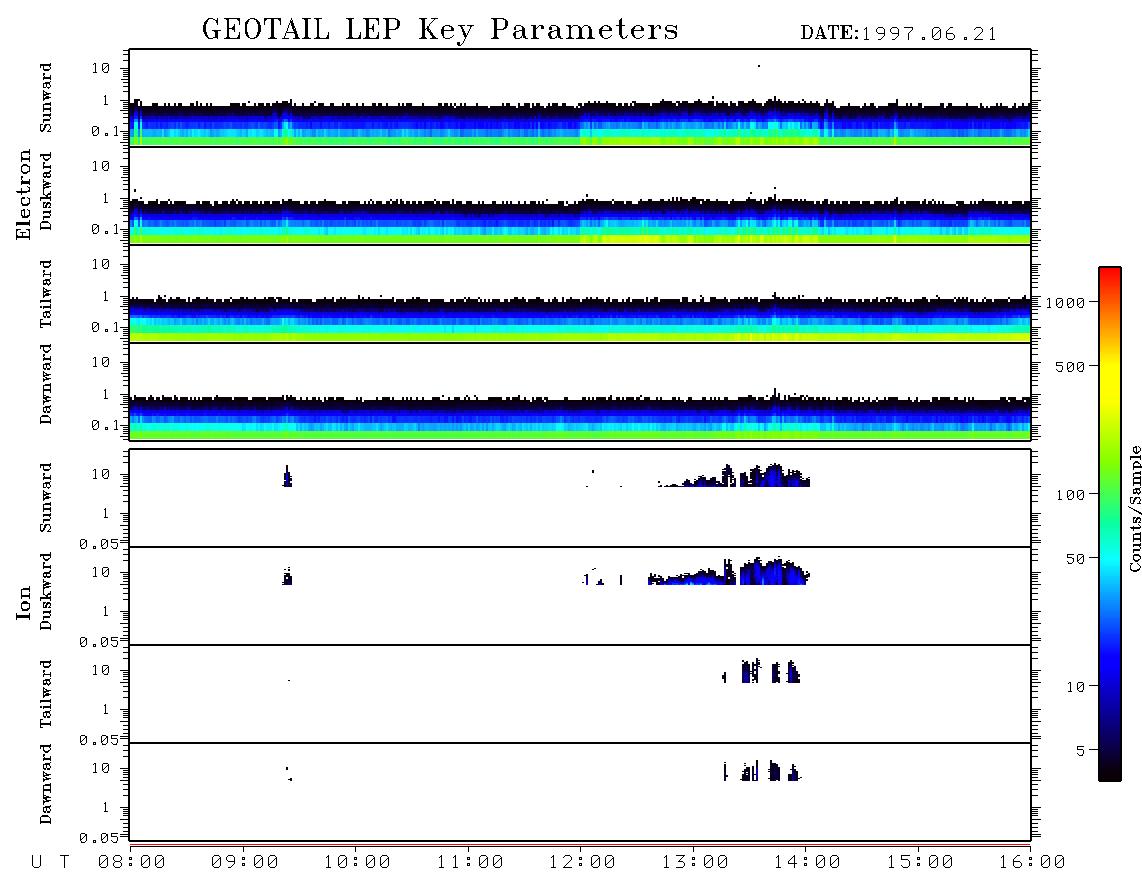Select the Electron "Tailward" panel label
The image size is (1142, 880).
pyautogui.click(x=46, y=294)
